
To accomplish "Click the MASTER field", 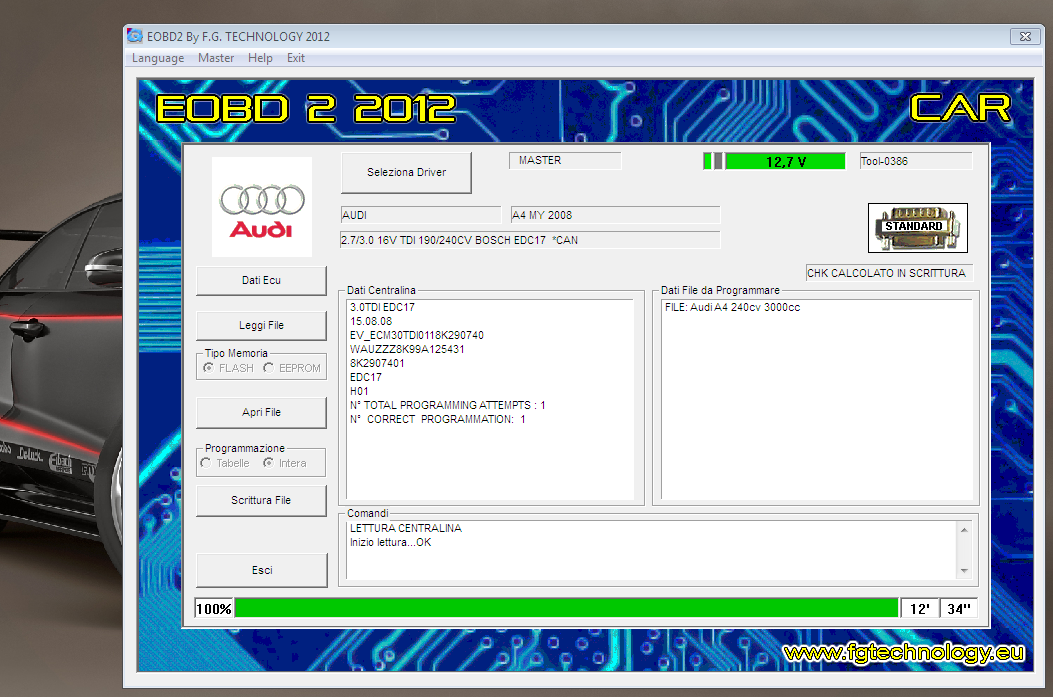I will 565,160.
